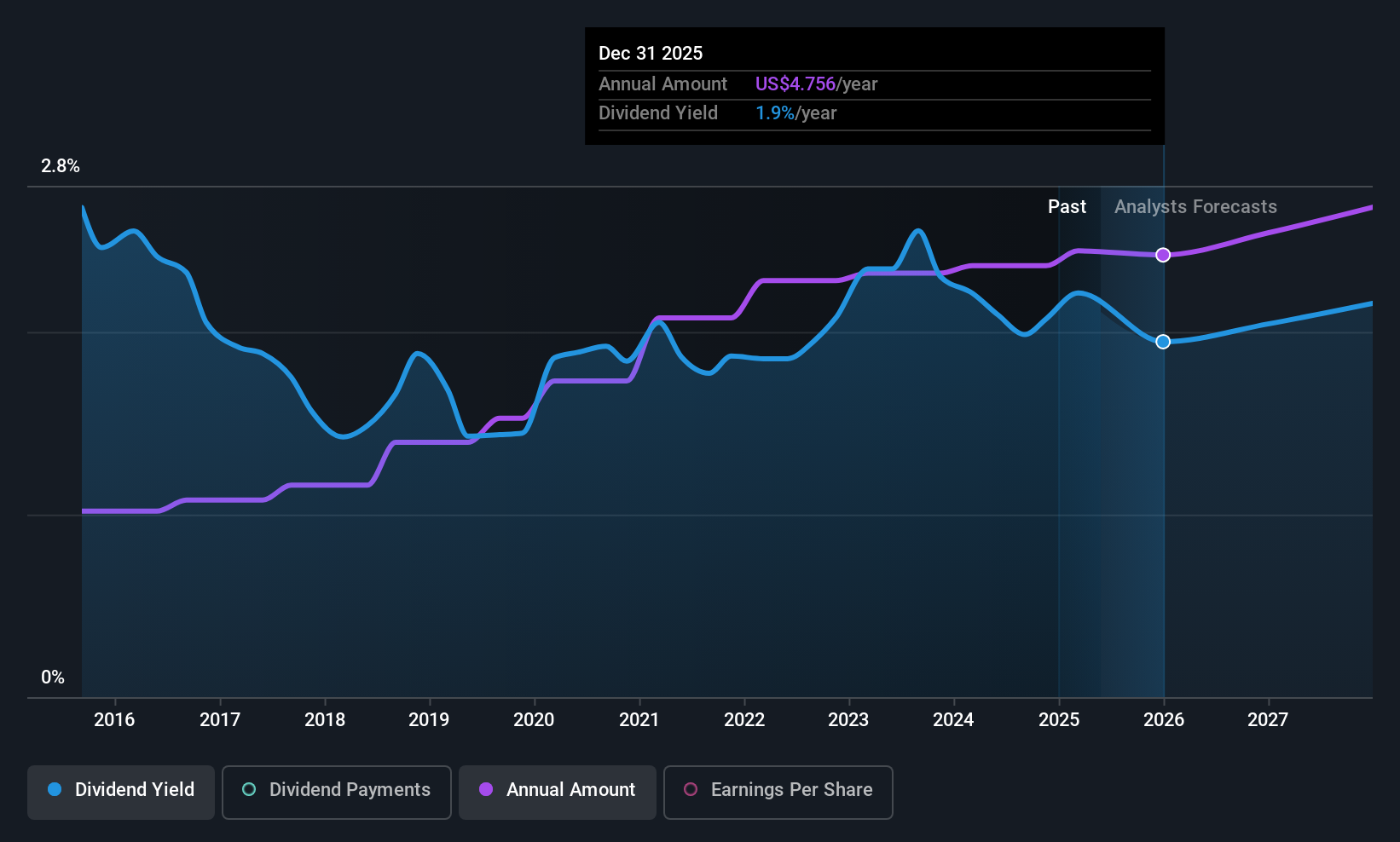This screenshot has width=1400, height=842.
Task: Click the Analysts Forecasts label
Action: coord(1195,207)
